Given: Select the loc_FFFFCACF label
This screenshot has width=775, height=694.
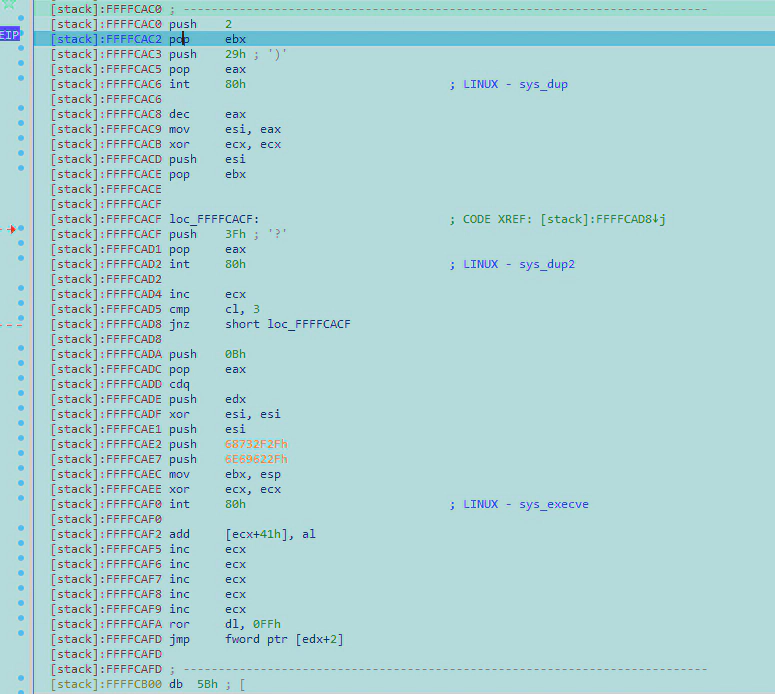Looking at the screenshot, I should click(214, 219).
